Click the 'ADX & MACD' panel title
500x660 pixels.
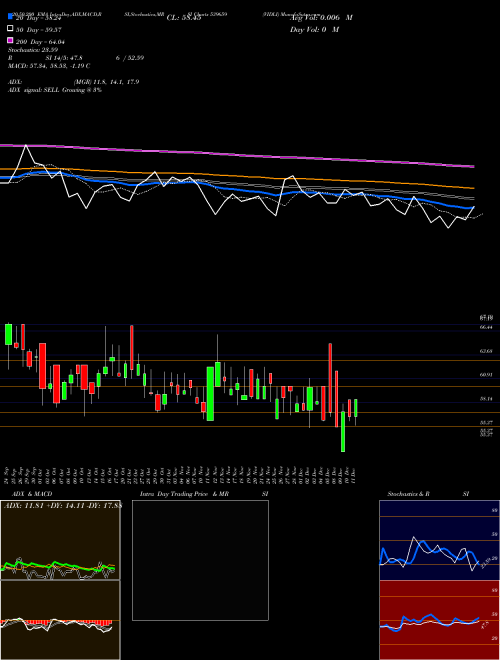(32, 494)
